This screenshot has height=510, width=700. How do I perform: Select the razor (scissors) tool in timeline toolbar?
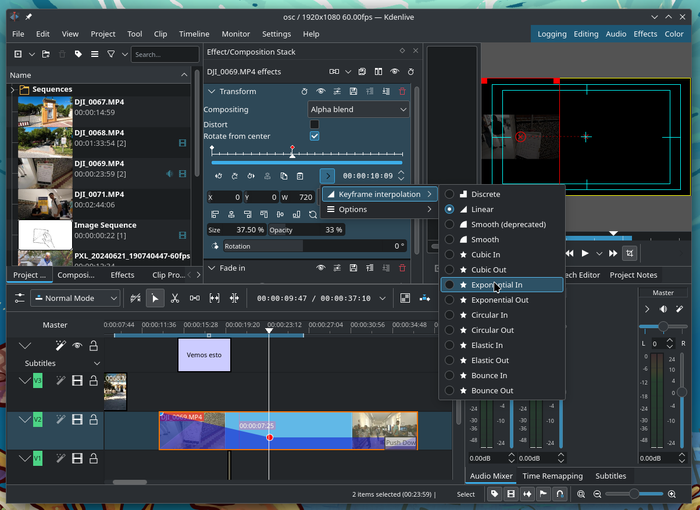point(174,298)
